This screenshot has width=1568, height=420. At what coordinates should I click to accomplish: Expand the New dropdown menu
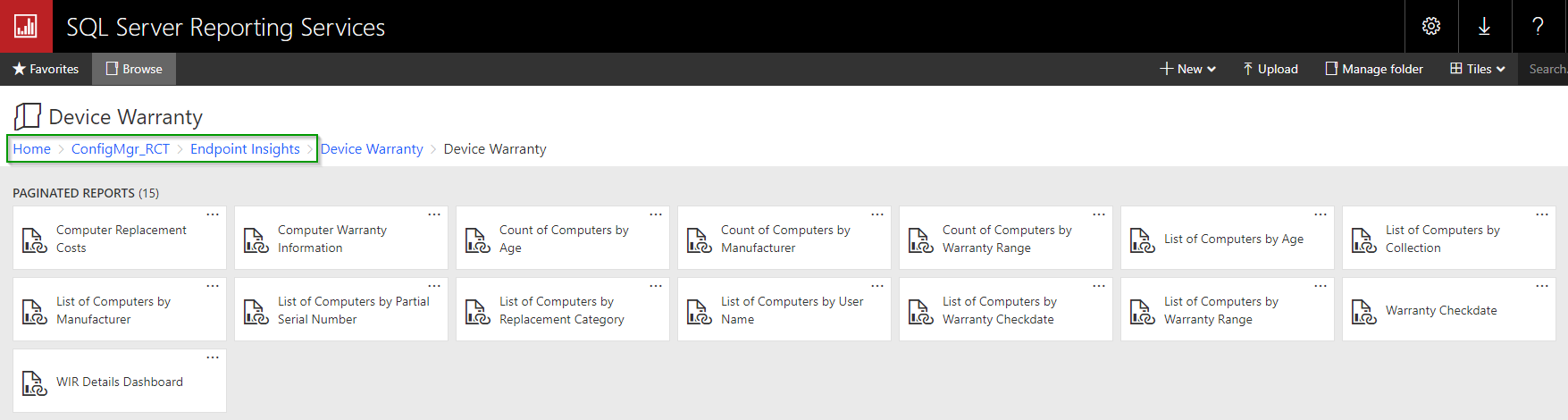[1188, 69]
